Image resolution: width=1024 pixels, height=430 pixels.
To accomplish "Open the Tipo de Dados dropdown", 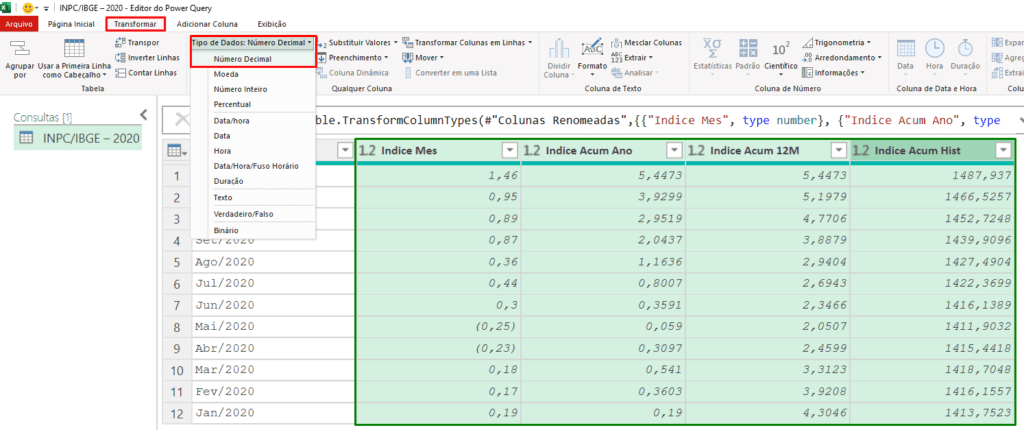I will 253,42.
